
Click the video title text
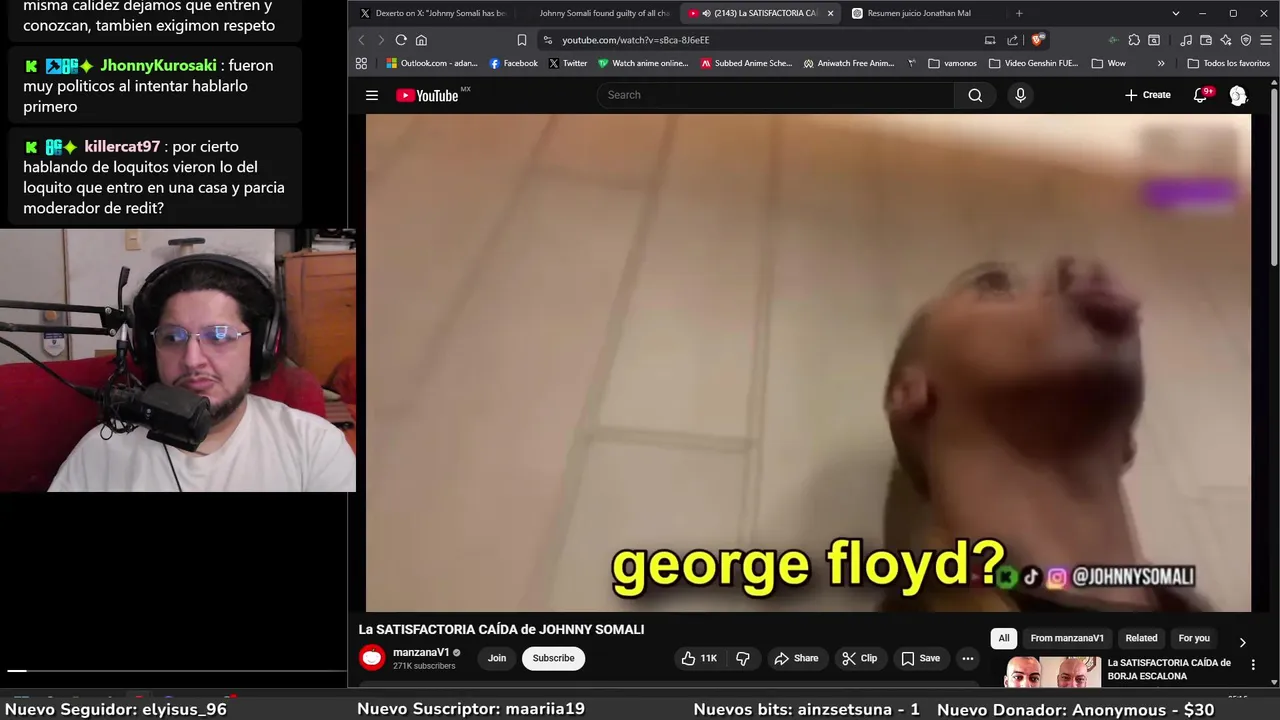click(501, 629)
